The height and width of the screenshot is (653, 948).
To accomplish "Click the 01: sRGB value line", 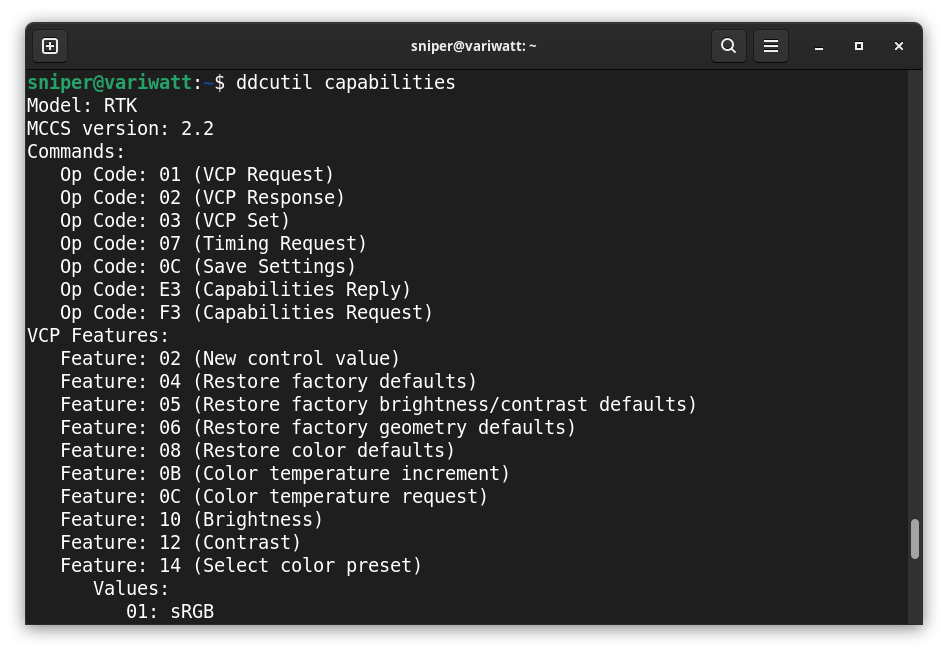I will point(170,612).
